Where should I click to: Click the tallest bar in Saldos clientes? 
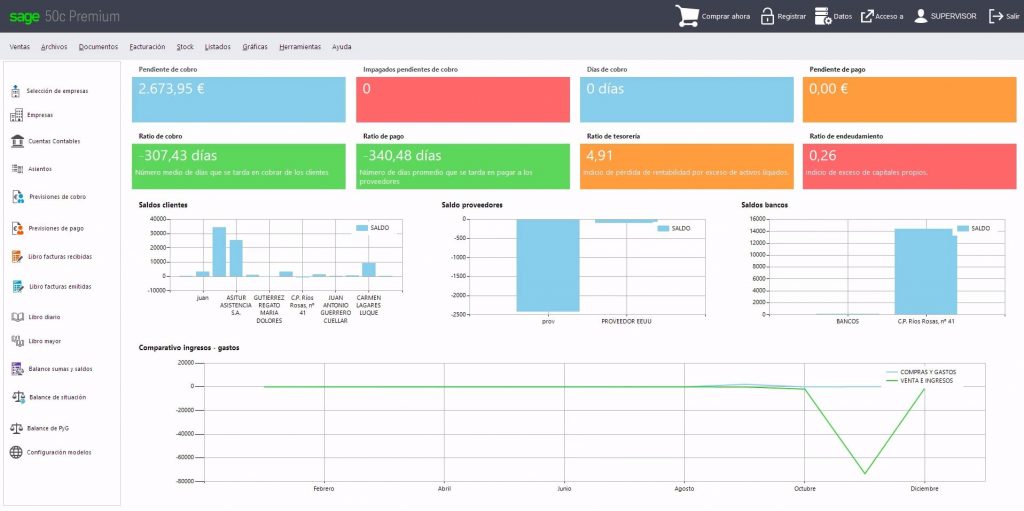[x=219, y=252]
